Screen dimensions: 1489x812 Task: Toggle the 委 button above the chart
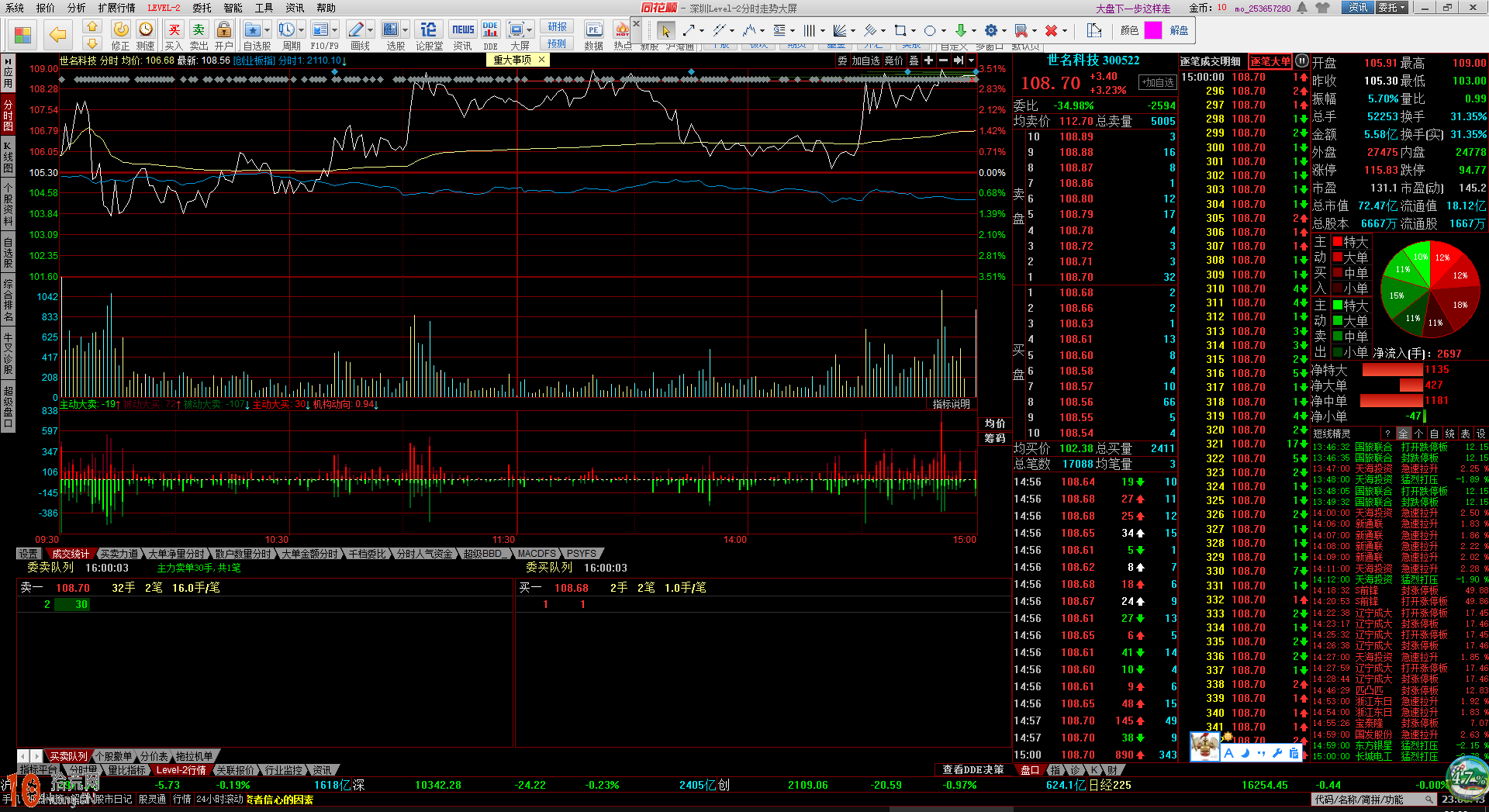click(842, 60)
